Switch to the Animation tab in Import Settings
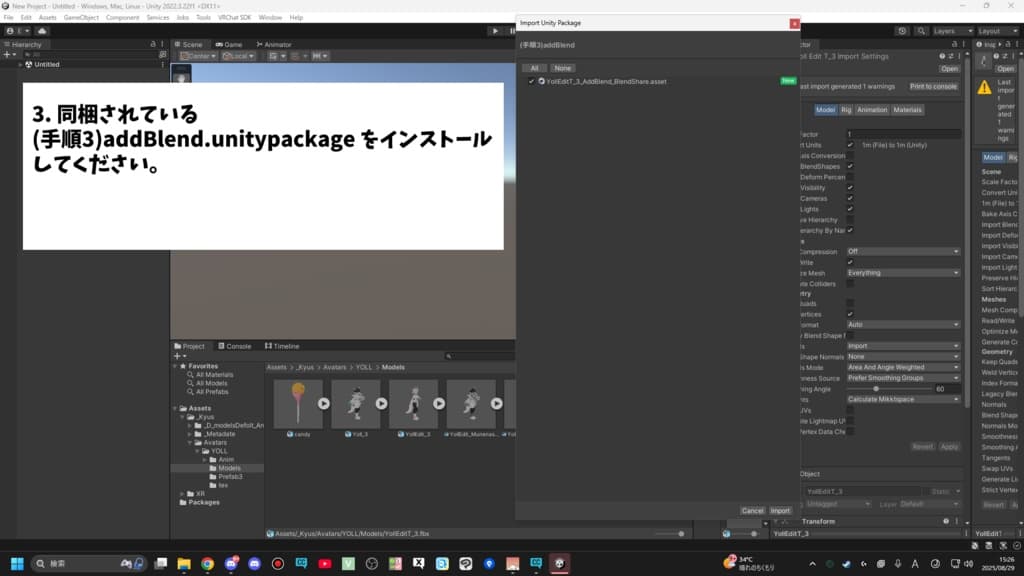The width and height of the screenshot is (1024, 576). point(872,110)
